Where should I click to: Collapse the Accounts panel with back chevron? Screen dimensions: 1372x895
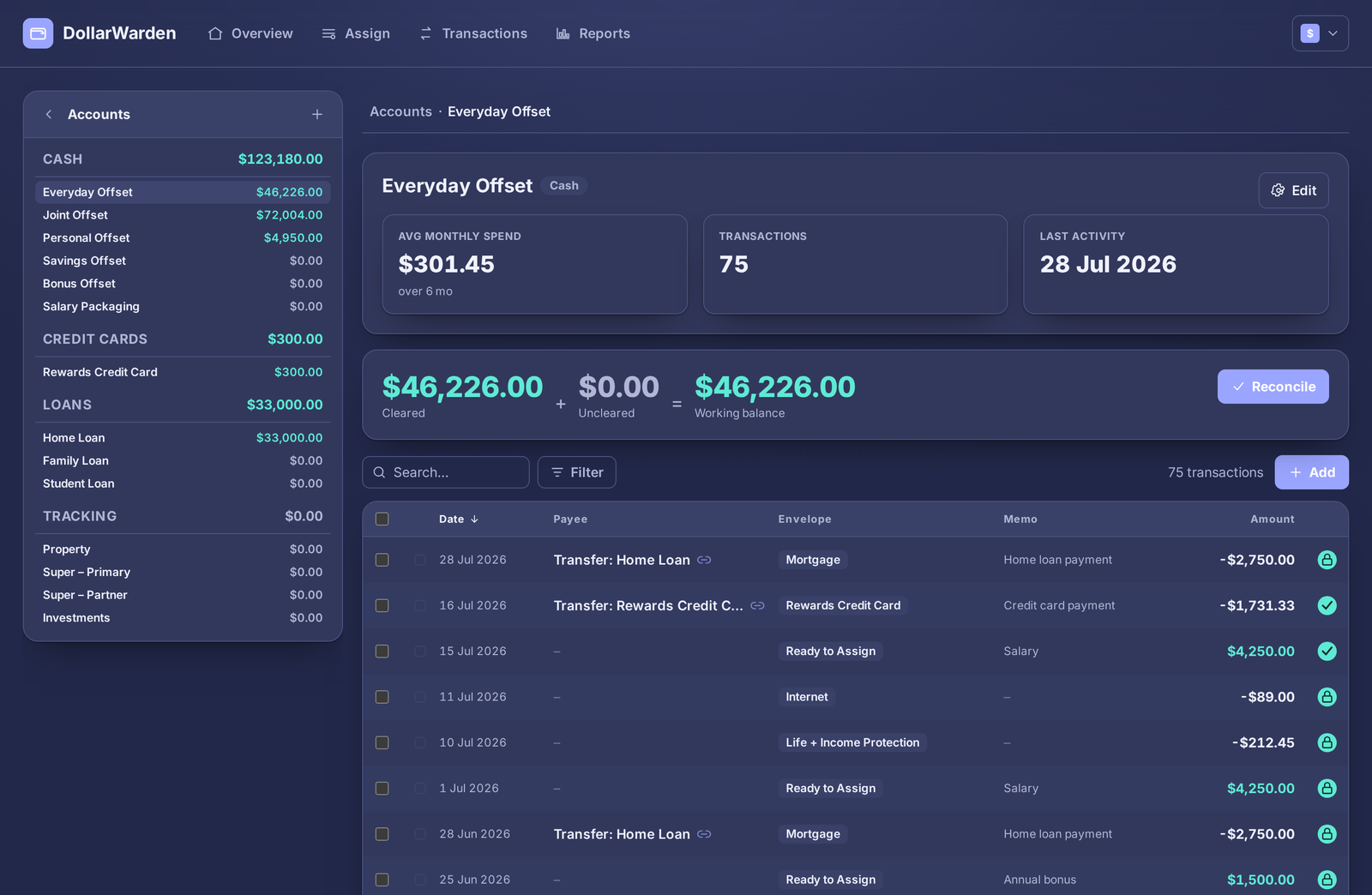pos(49,115)
